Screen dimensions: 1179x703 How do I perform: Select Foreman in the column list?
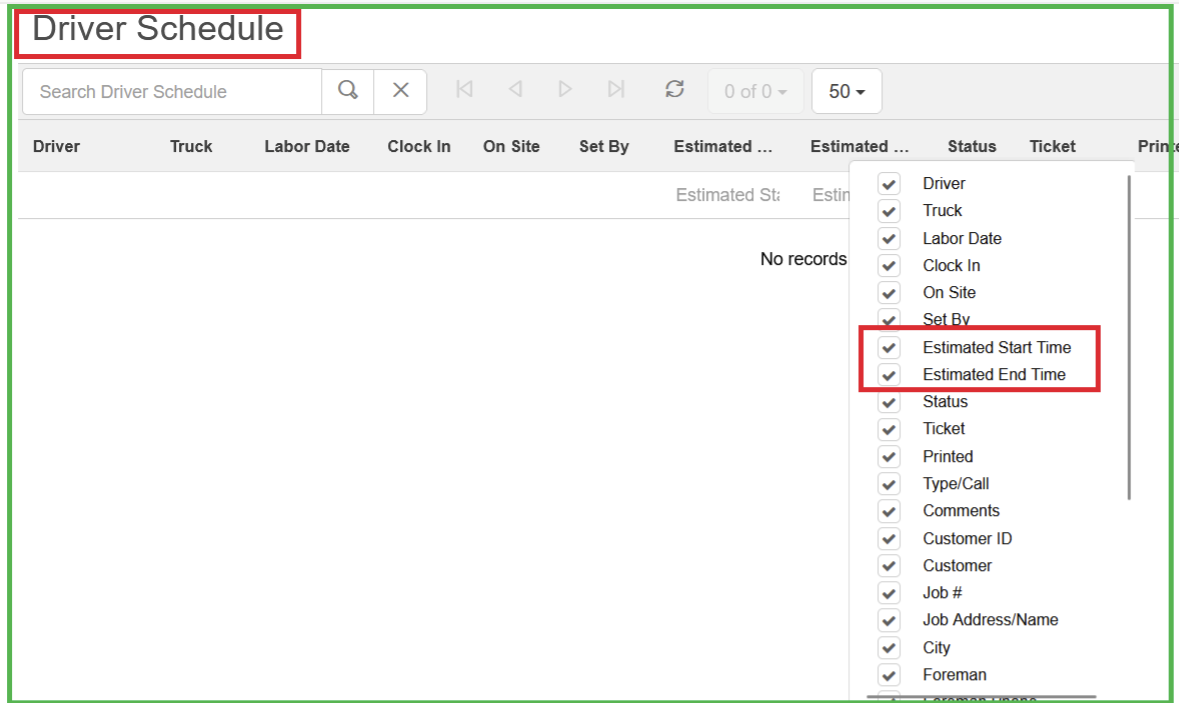[x=954, y=675]
